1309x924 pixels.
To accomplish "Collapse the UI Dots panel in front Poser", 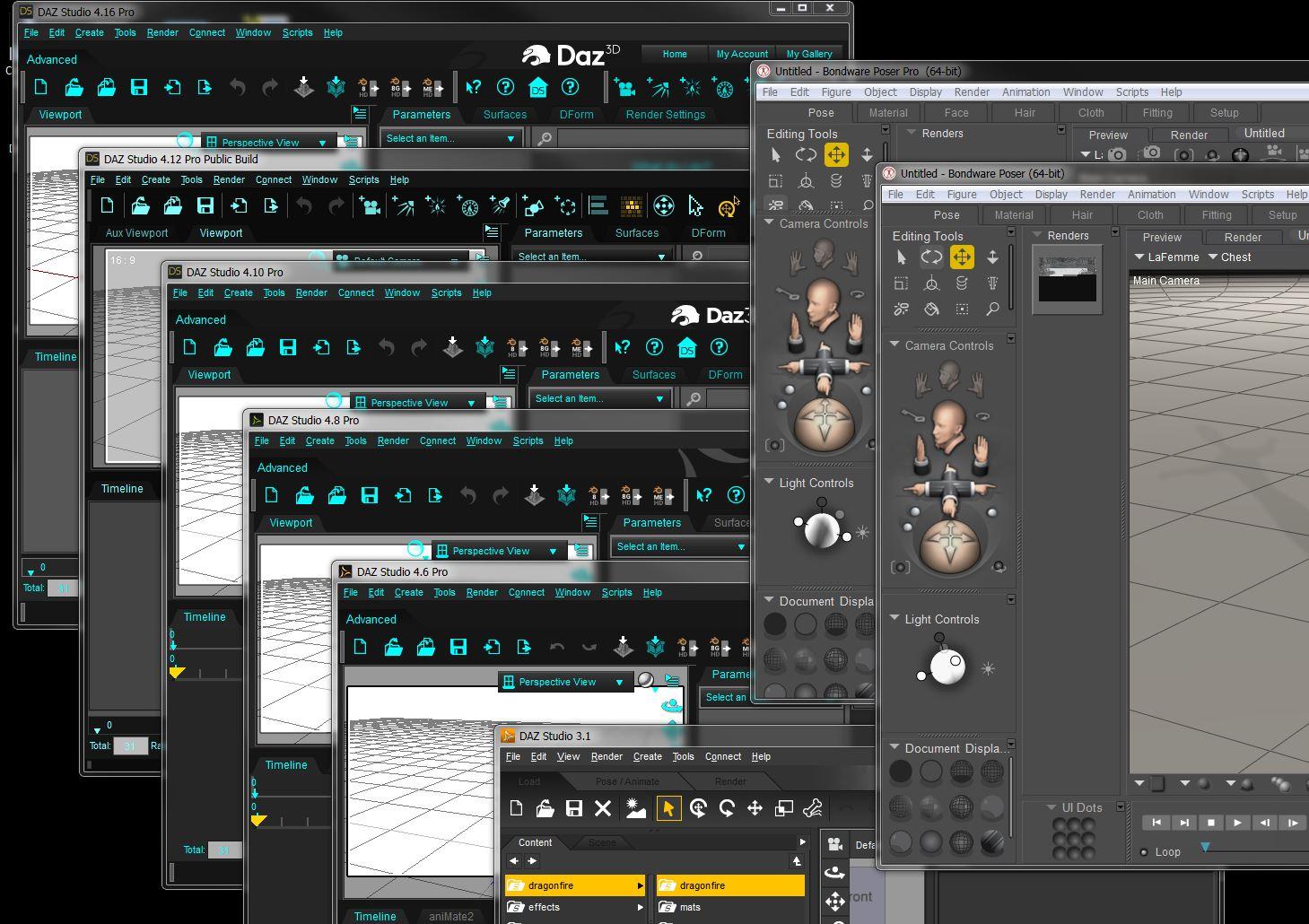I will pos(1052,807).
